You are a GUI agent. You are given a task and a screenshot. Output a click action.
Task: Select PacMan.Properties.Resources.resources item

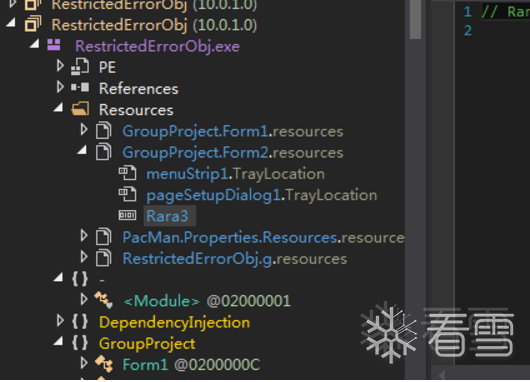(263, 237)
